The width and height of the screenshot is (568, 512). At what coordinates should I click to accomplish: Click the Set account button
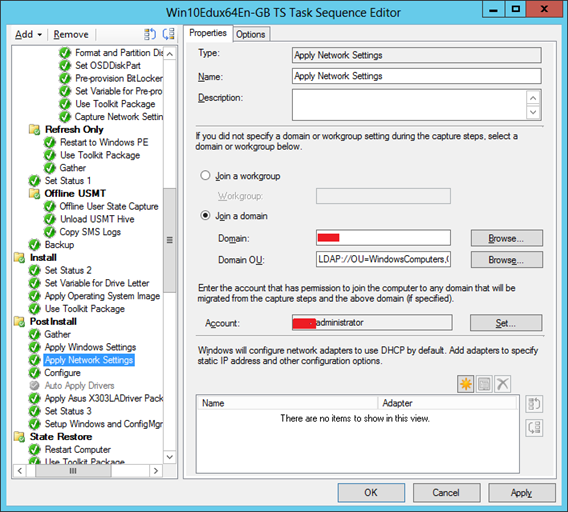pyautogui.click(x=506, y=323)
